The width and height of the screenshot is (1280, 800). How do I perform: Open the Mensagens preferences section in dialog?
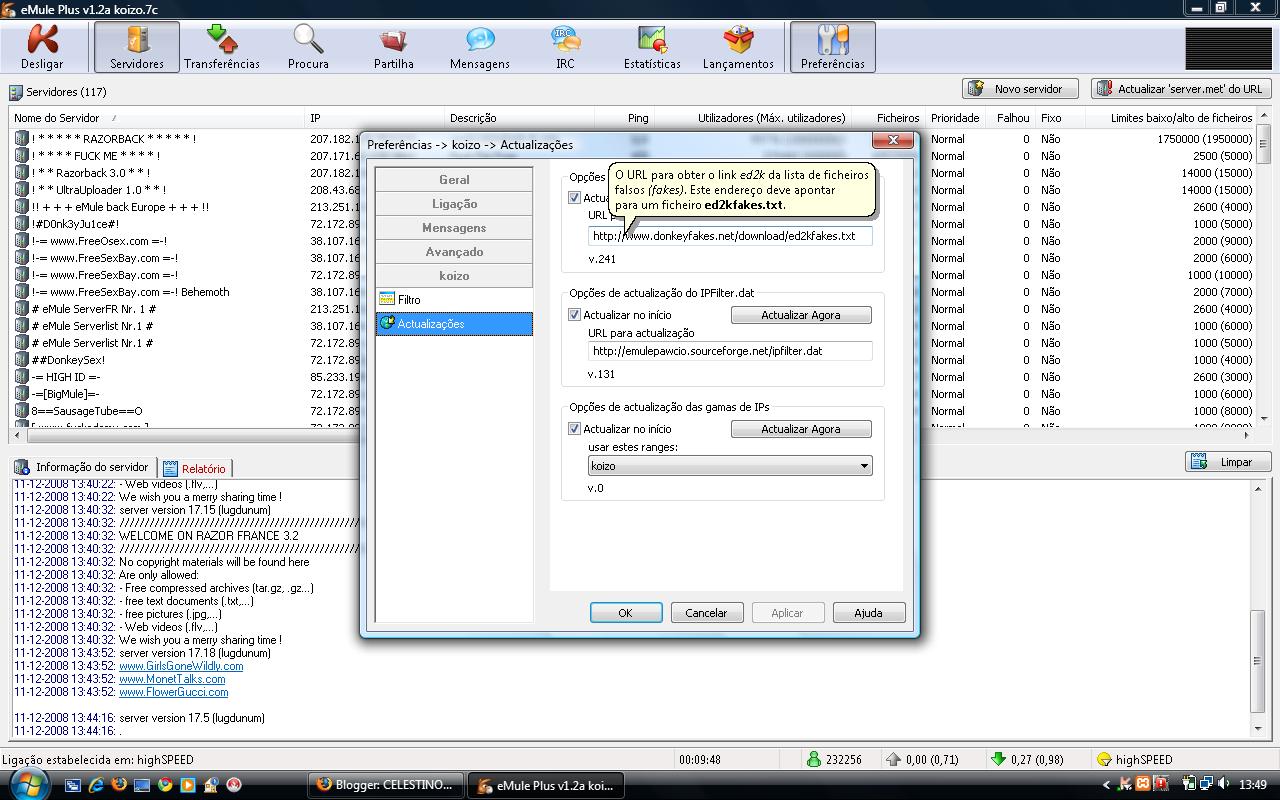coord(454,228)
